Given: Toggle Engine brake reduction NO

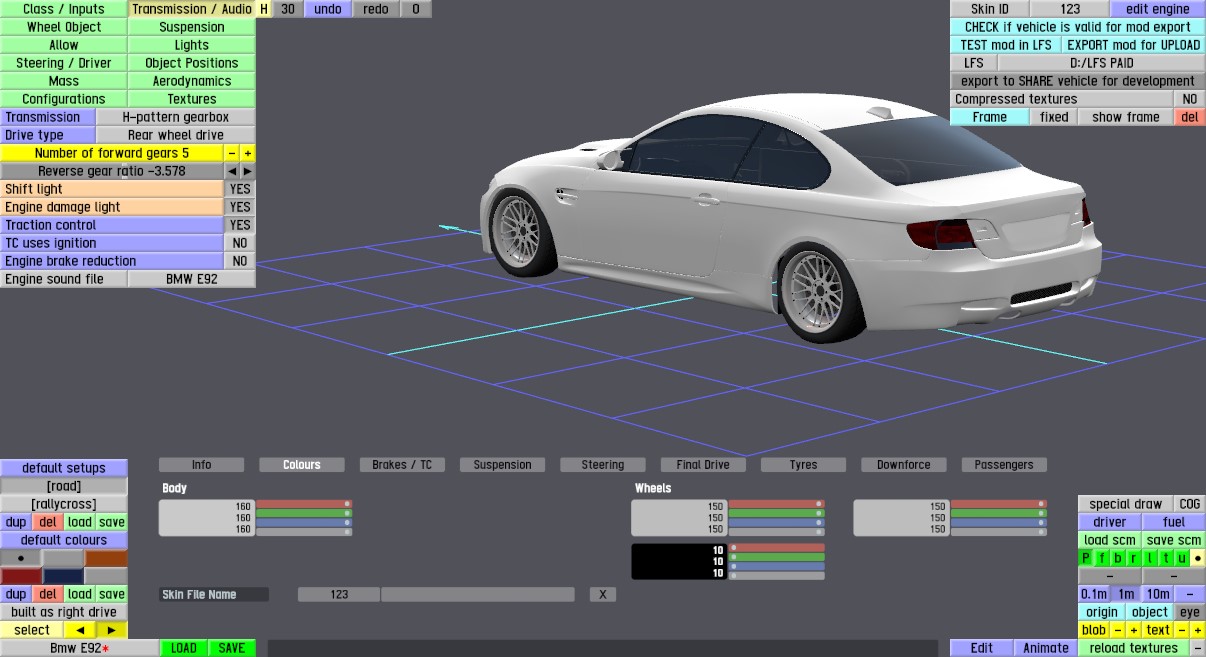Looking at the screenshot, I should [240, 261].
